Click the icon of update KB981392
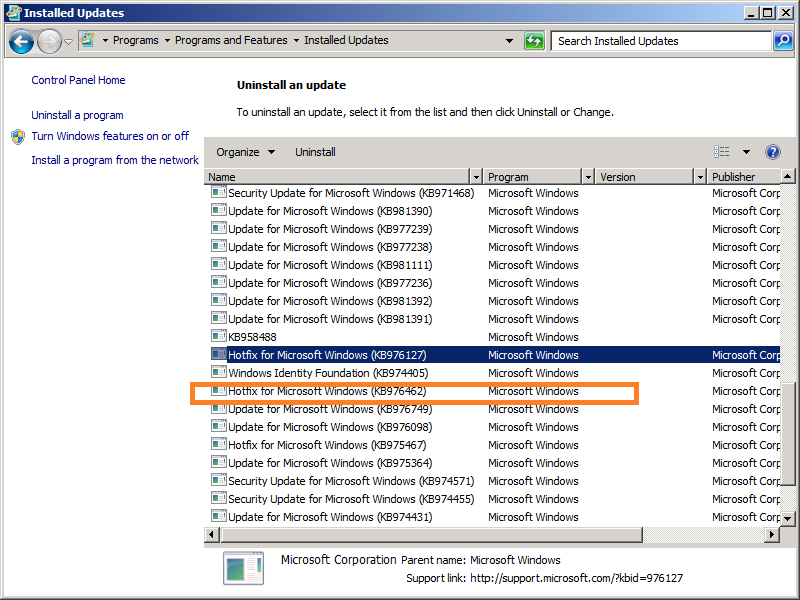 pos(219,300)
